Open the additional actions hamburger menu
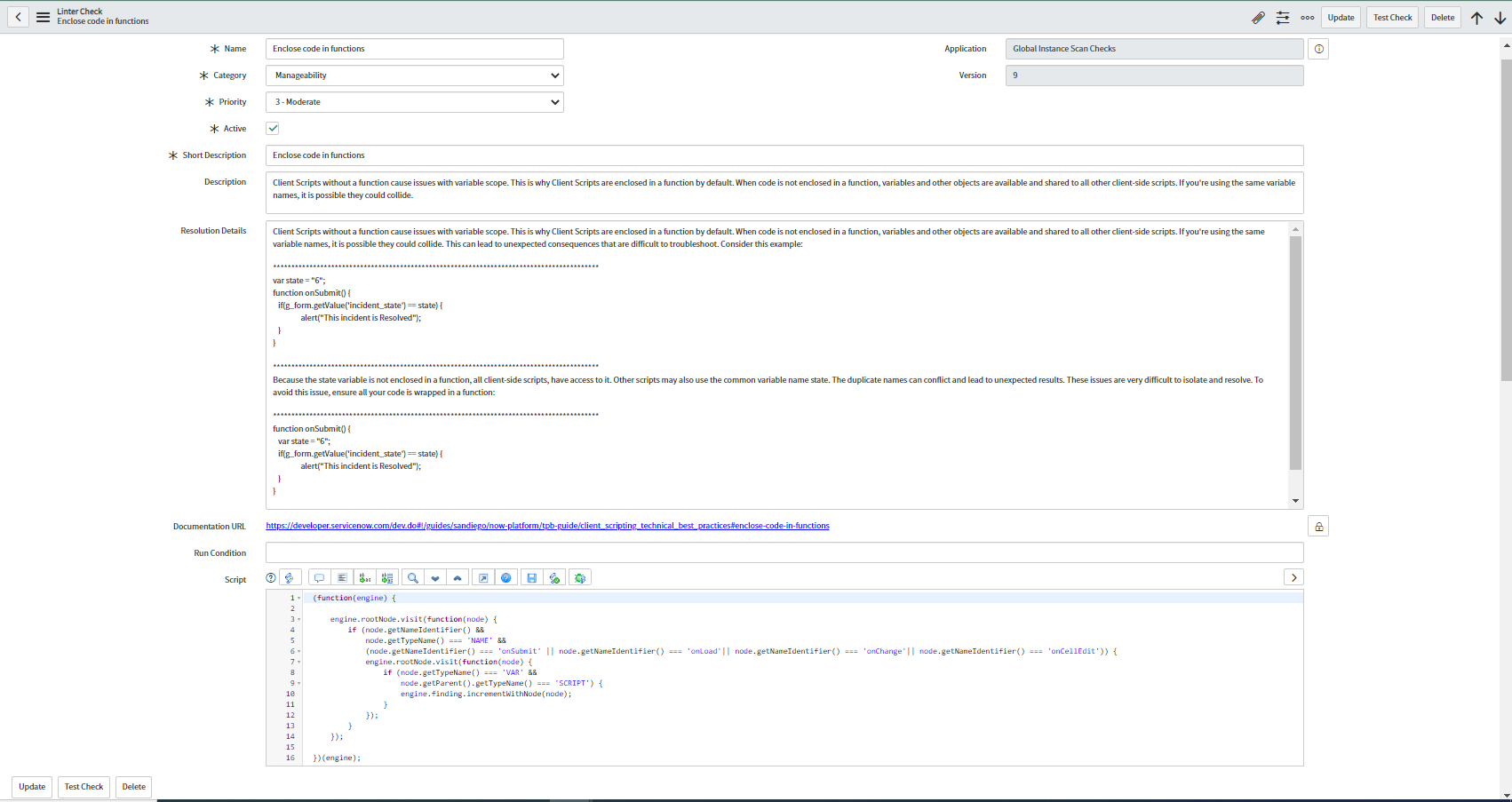The image size is (1512, 802). pos(43,17)
